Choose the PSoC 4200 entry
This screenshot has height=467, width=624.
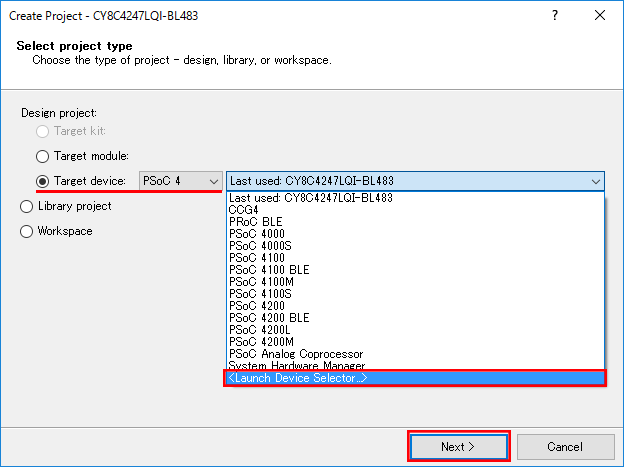pyautogui.click(x=415, y=306)
